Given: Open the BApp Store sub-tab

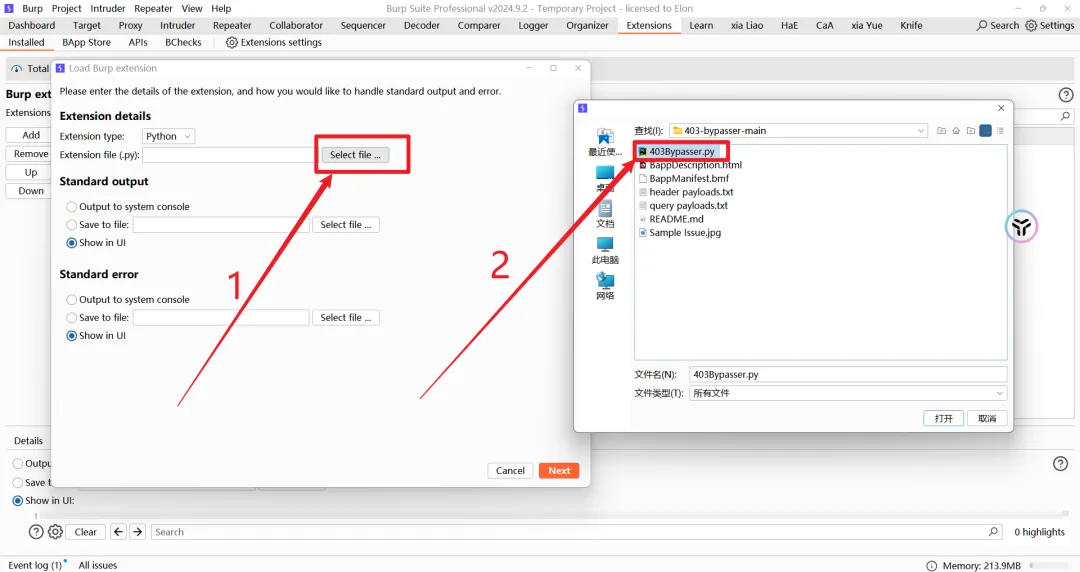Looking at the screenshot, I should point(86,43).
